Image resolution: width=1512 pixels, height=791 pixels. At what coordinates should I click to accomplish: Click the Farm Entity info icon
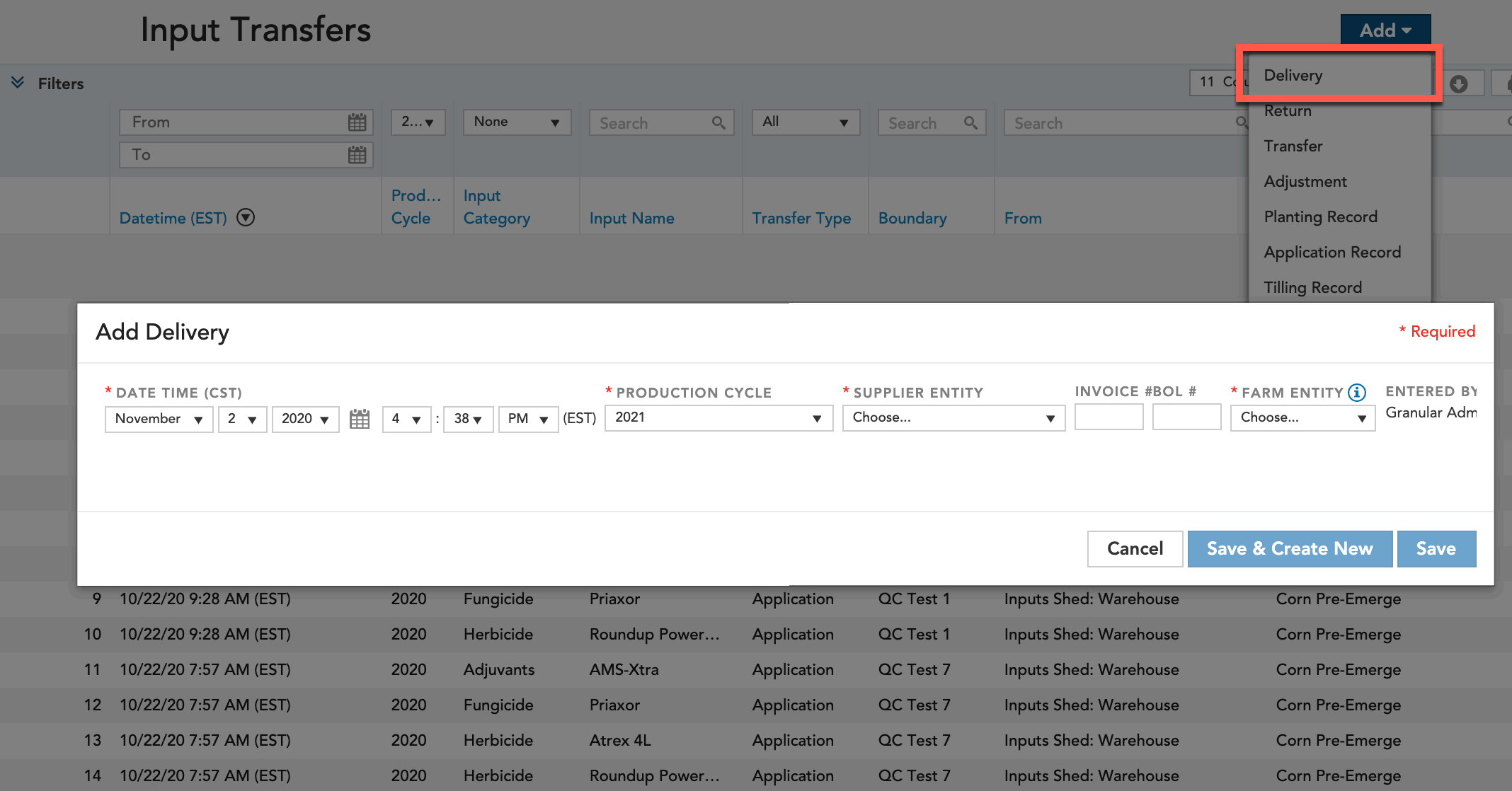coord(1357,393)
